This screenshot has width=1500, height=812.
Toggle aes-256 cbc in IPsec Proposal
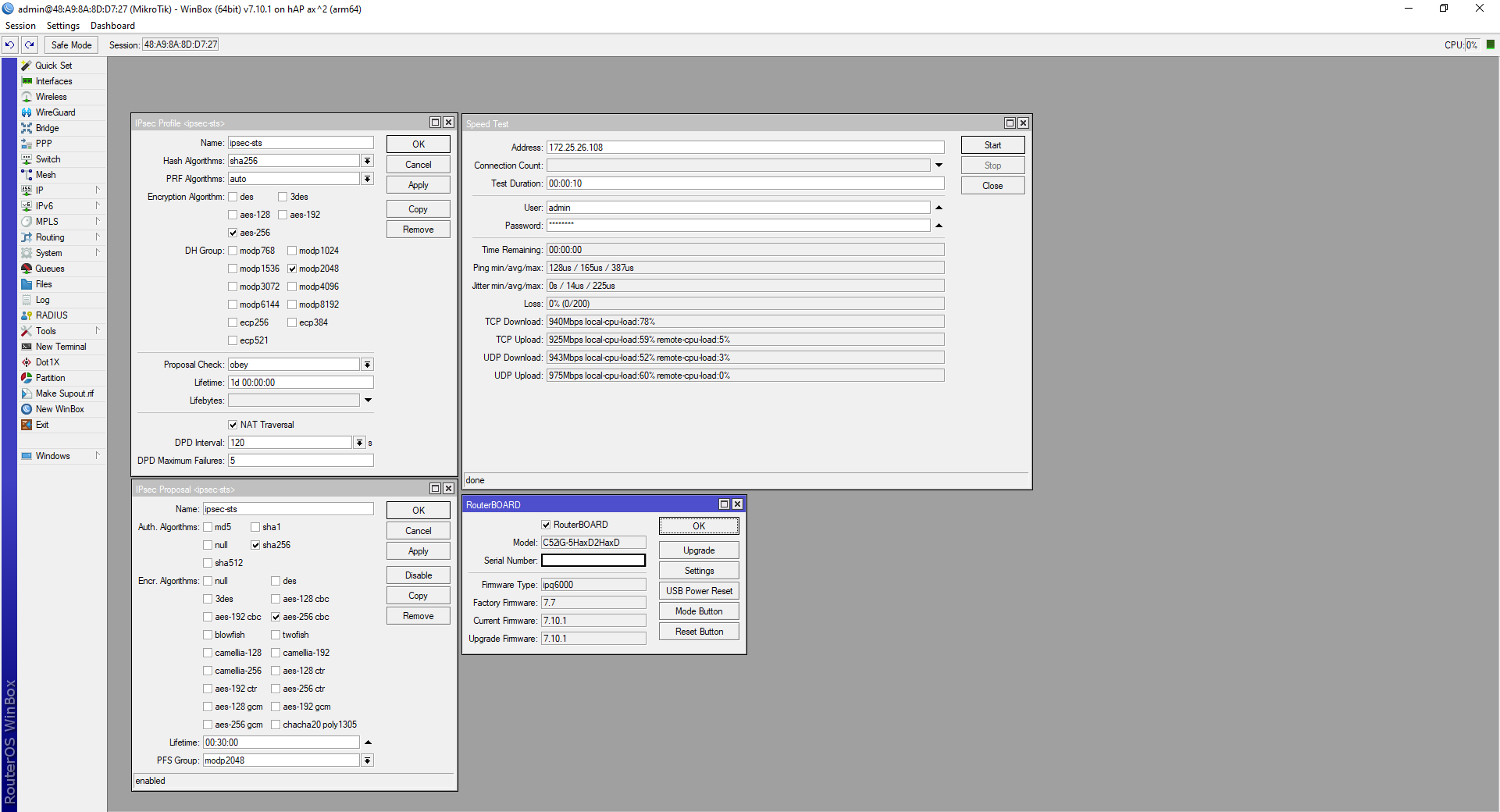point(276,617)
